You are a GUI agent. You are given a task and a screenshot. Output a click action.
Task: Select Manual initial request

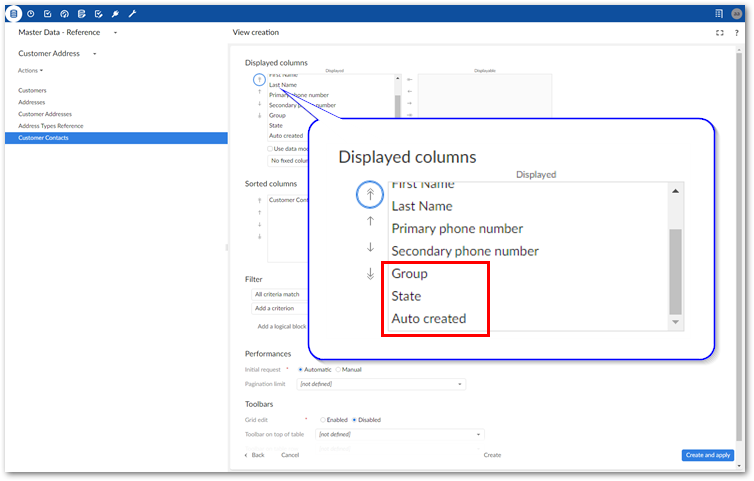pyautogui.click(x=339, y=369)
